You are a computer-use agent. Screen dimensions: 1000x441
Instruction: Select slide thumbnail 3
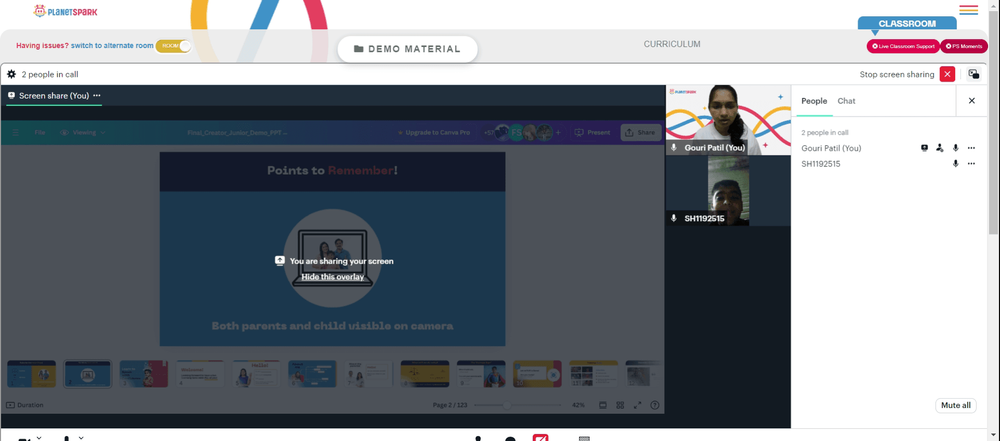[143, 374]
